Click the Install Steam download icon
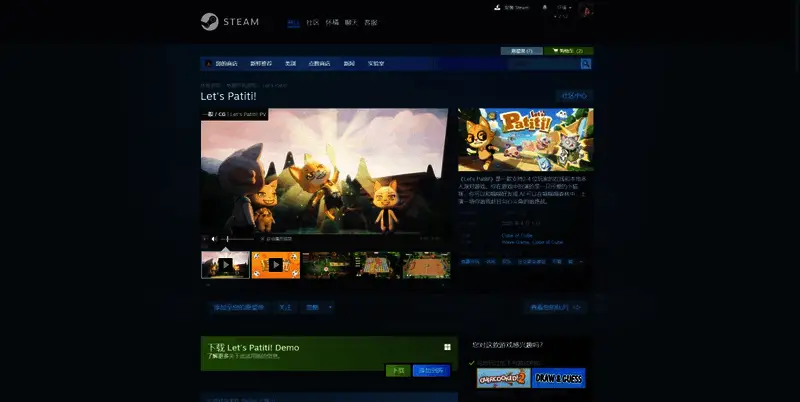Screen dimensions: 800x402 496,6
